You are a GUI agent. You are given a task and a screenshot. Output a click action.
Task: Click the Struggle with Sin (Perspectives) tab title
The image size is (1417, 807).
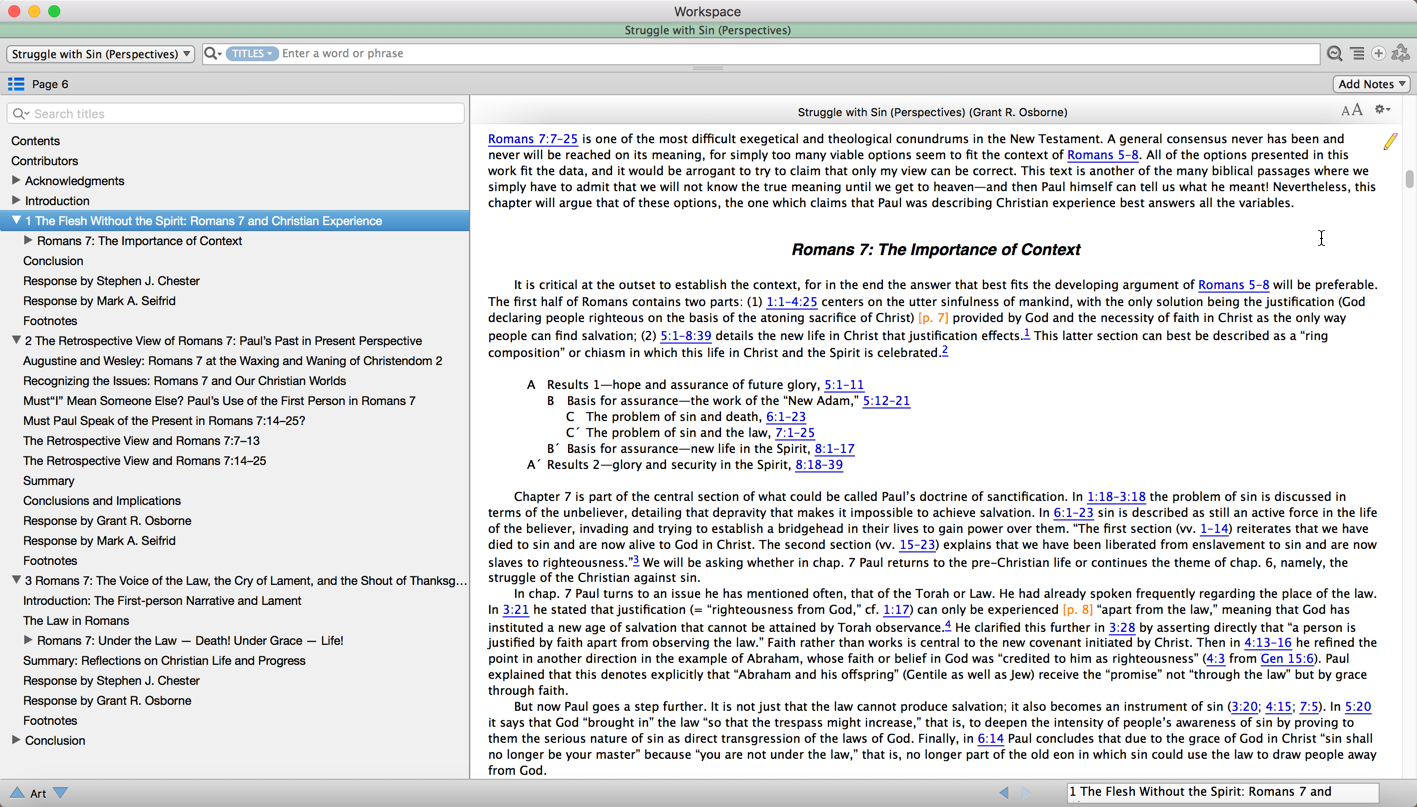point(708,30)
